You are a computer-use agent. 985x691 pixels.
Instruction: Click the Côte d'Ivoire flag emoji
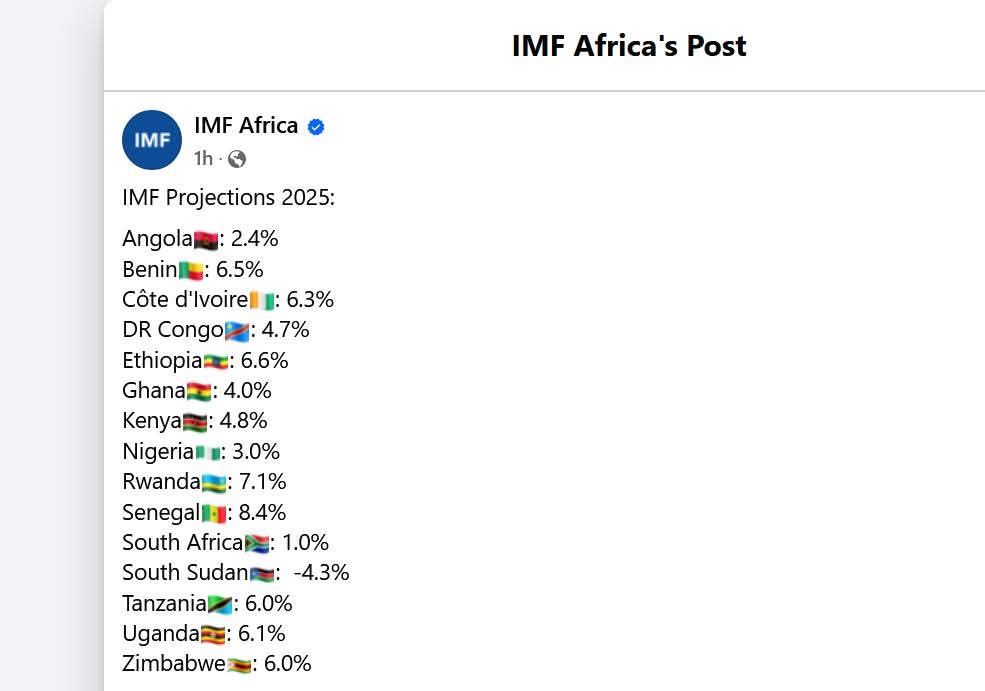(x=261, y=301)
